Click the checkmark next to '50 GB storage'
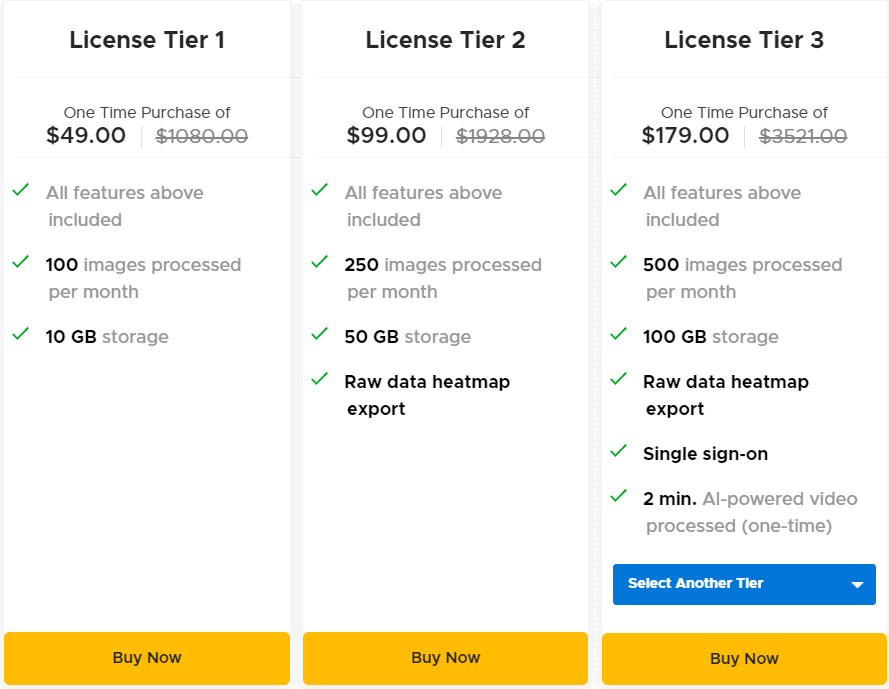The width and height of the screenshot is (889, 689). 320,336
